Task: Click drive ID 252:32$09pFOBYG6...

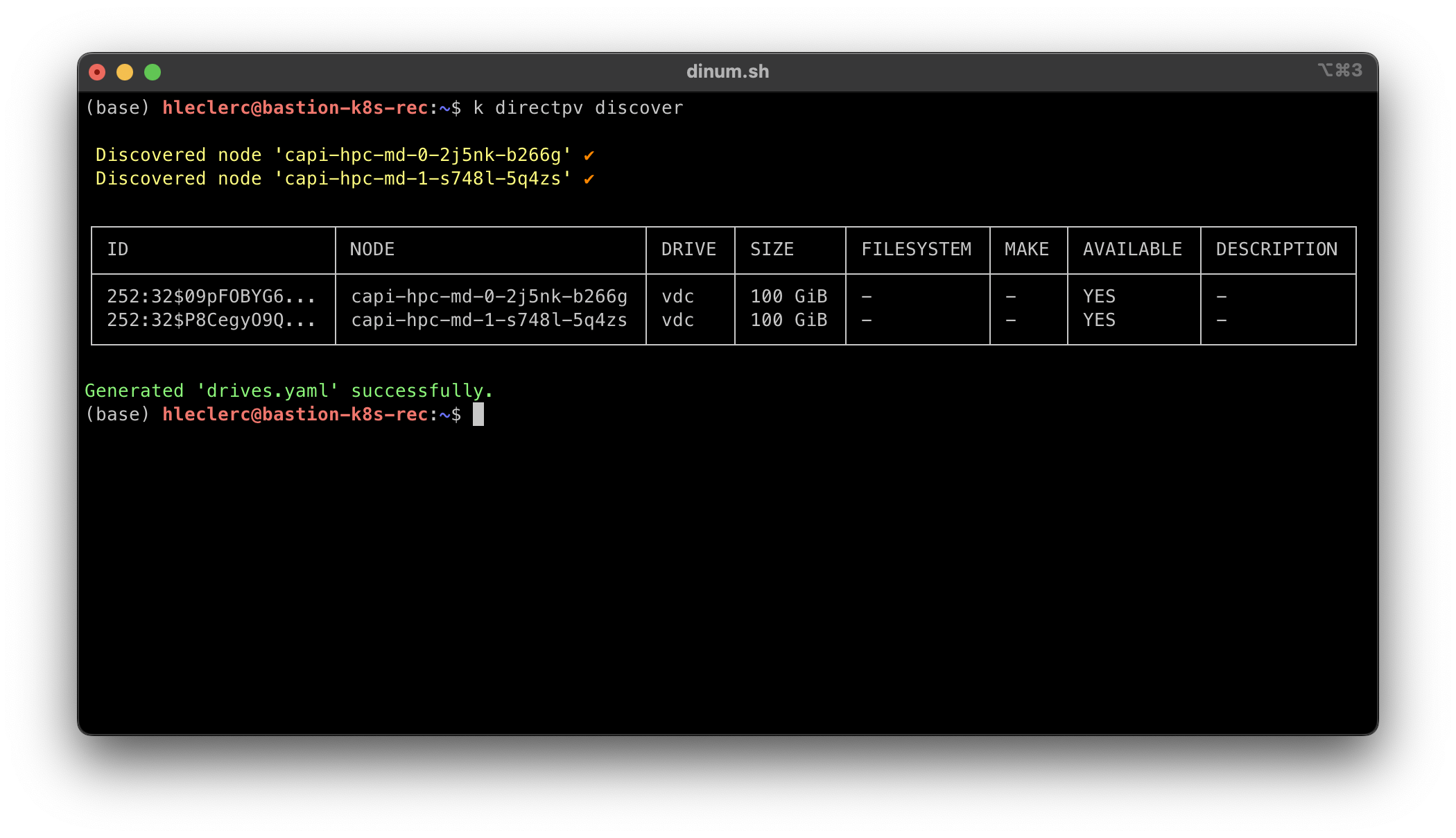Action: 211,297
